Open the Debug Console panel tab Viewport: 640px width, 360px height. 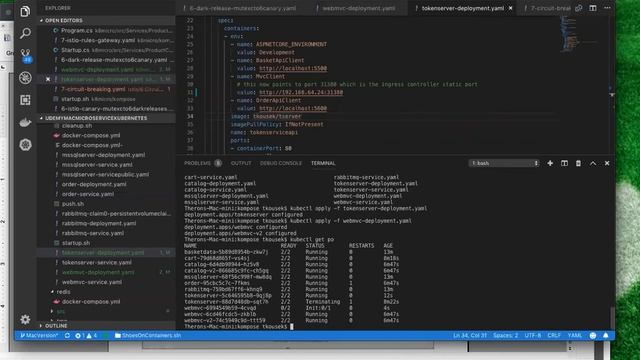tap(281, 163)
